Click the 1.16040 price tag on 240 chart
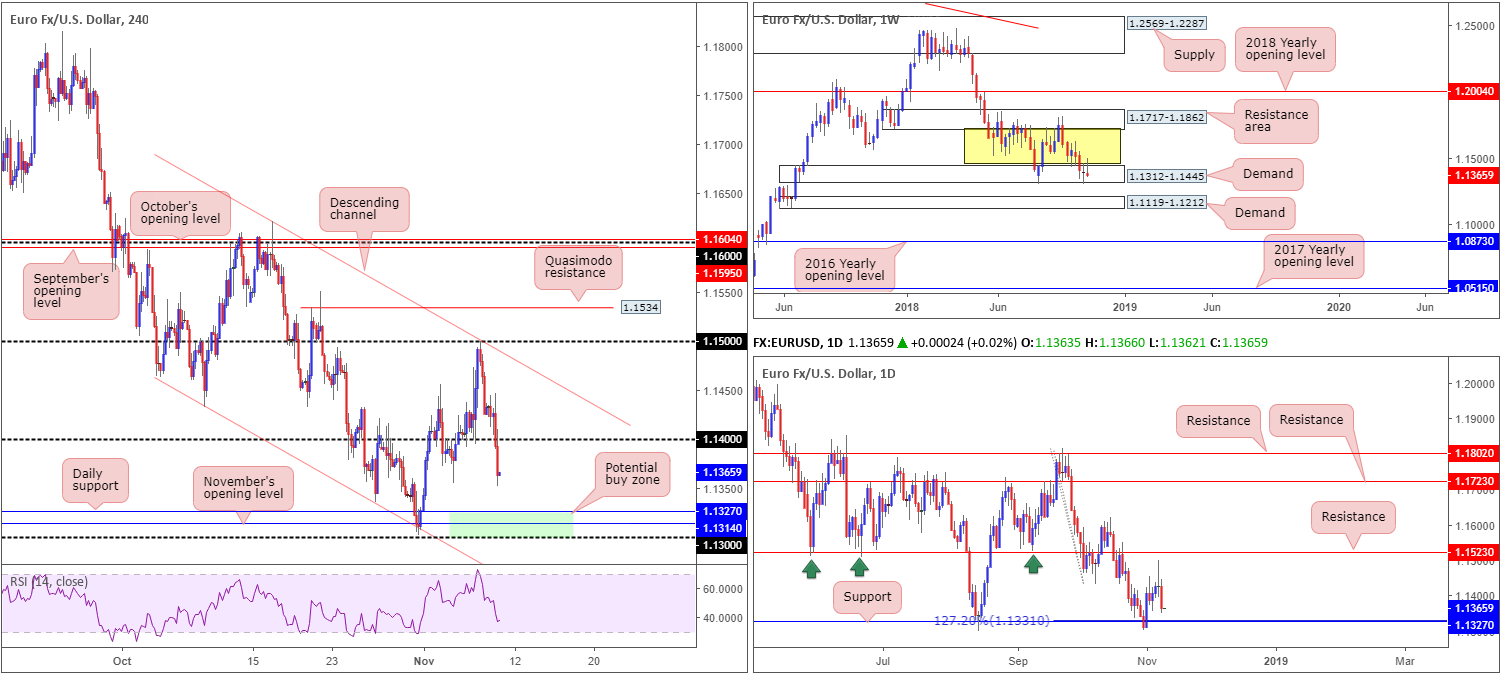 (x=721, y=240)
